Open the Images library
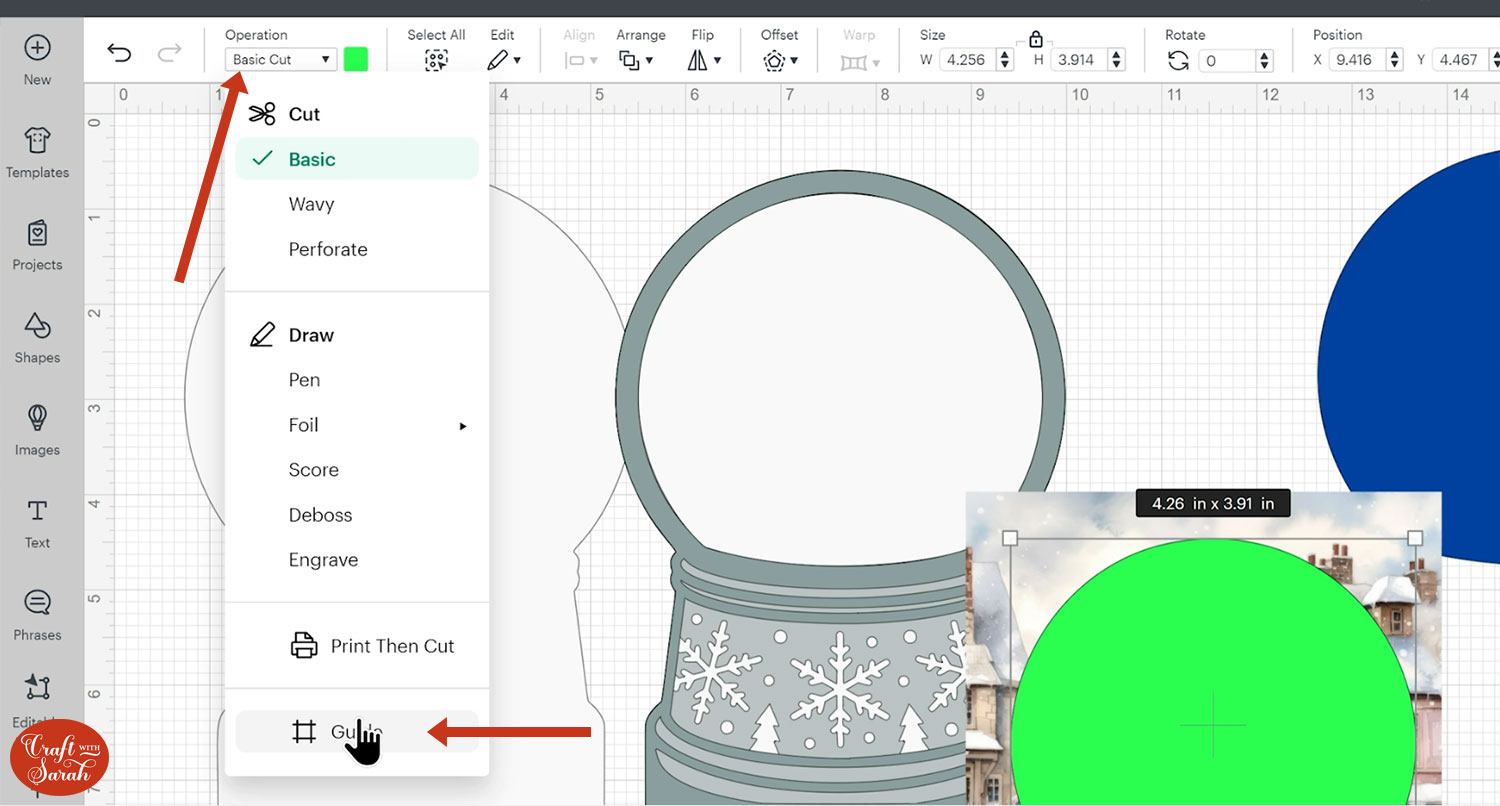Viewport: 1500px width, 806px height. point(37,430)
